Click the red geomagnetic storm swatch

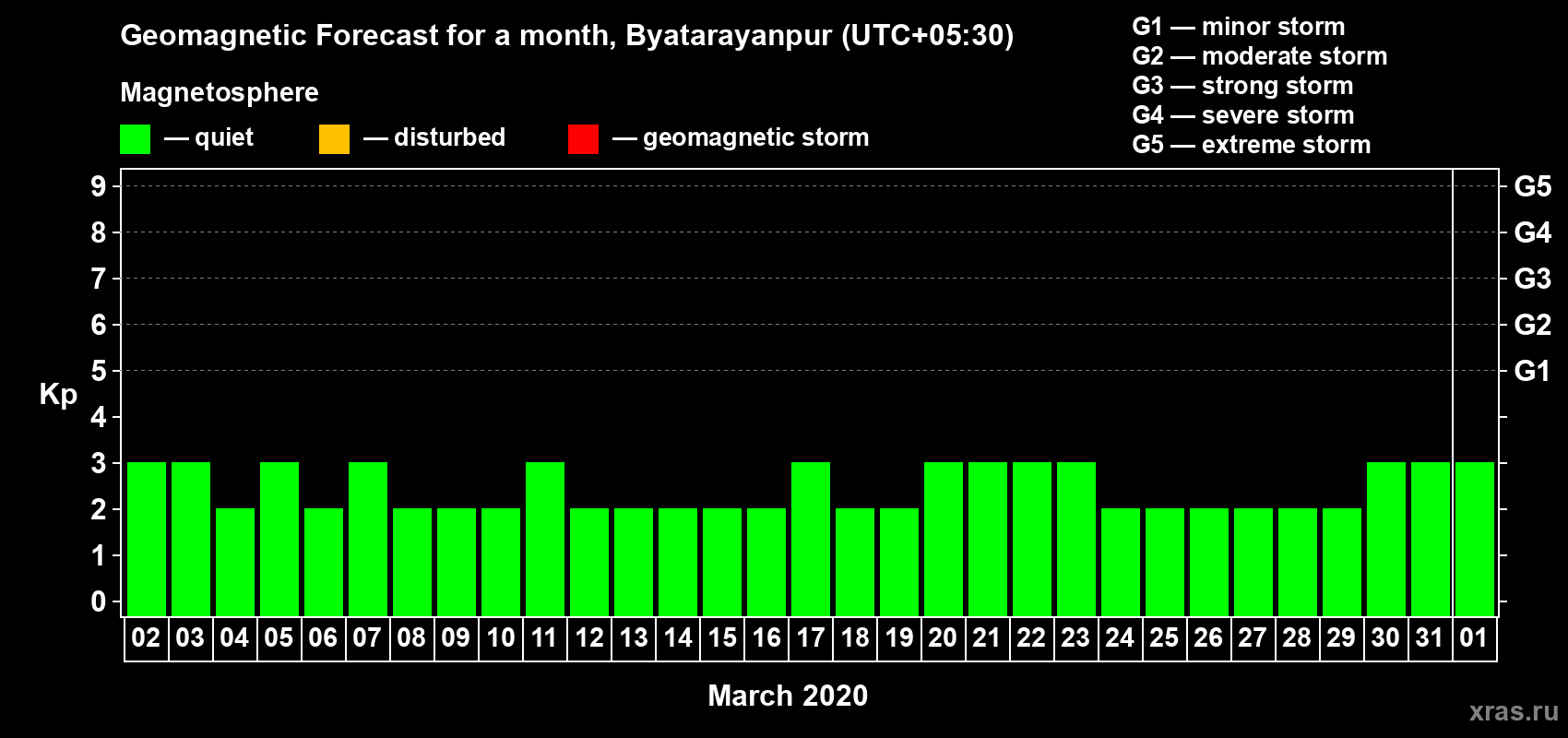click(x=583, y=139)
